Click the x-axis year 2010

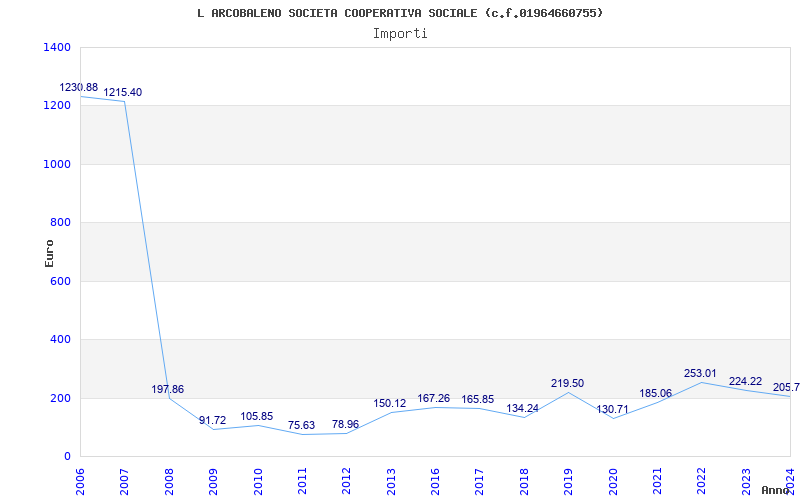258,481
